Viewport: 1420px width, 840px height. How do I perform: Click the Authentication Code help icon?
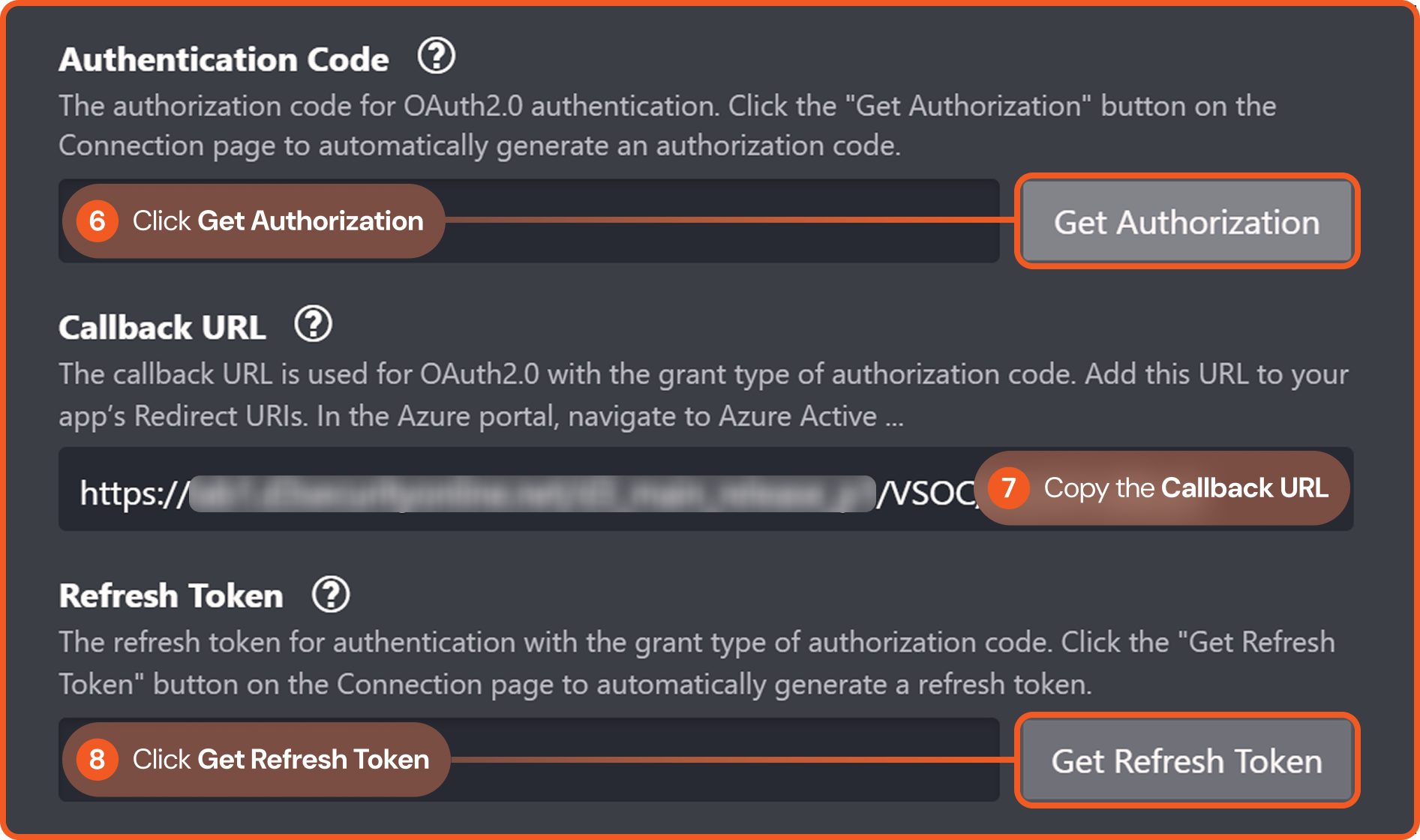(x=436, y=56)
